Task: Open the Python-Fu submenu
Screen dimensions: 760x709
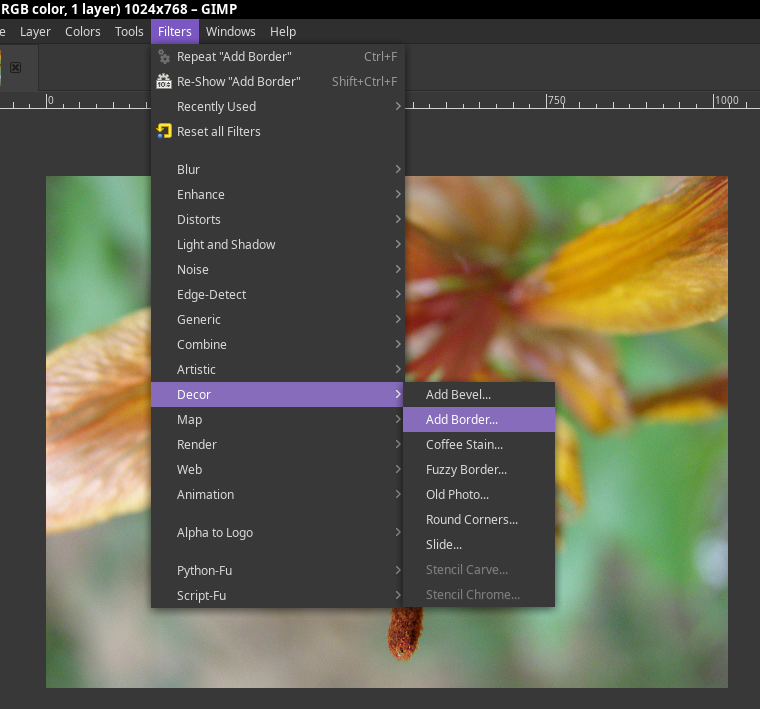Action: (278, 570)
